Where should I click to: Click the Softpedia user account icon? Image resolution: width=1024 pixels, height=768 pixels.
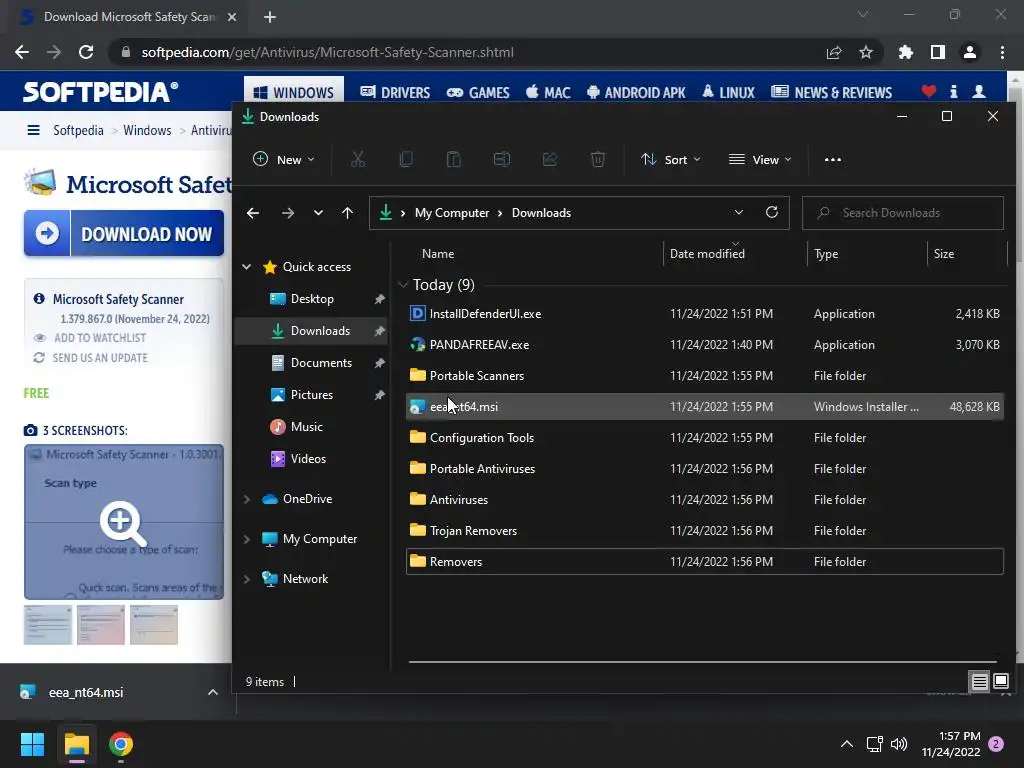click(x=979, y=92)
